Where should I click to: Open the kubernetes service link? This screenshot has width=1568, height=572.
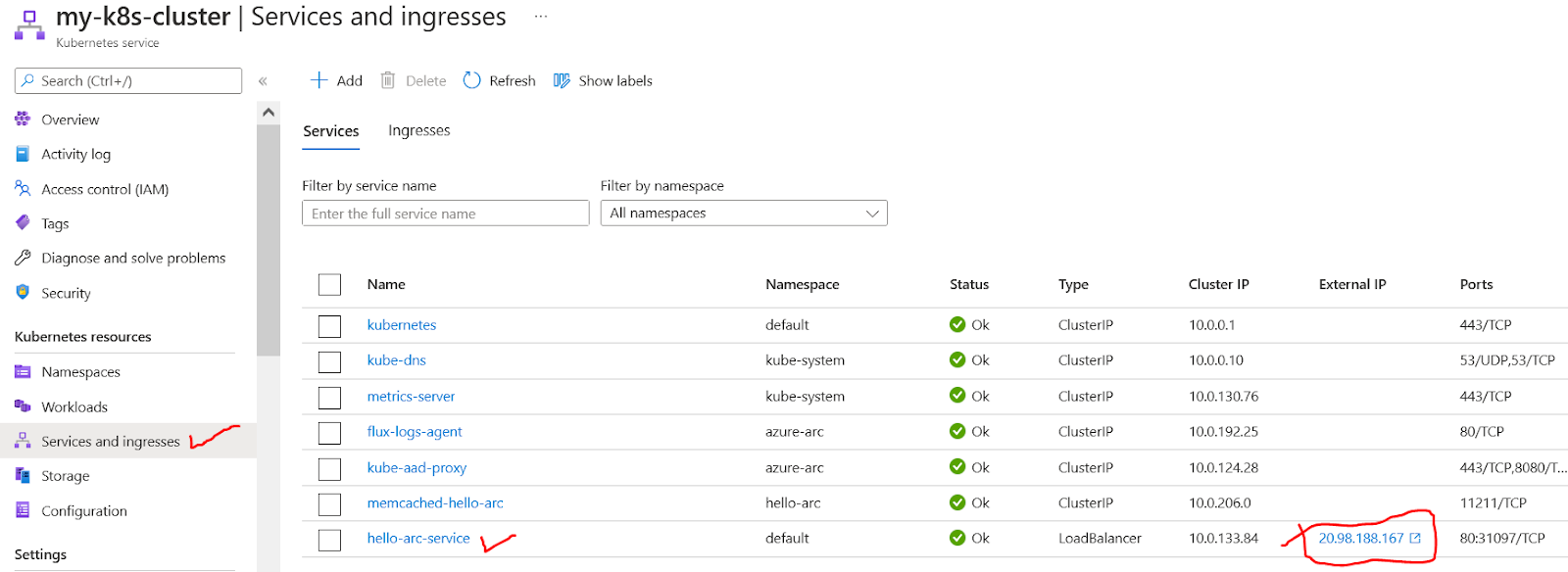402,324
